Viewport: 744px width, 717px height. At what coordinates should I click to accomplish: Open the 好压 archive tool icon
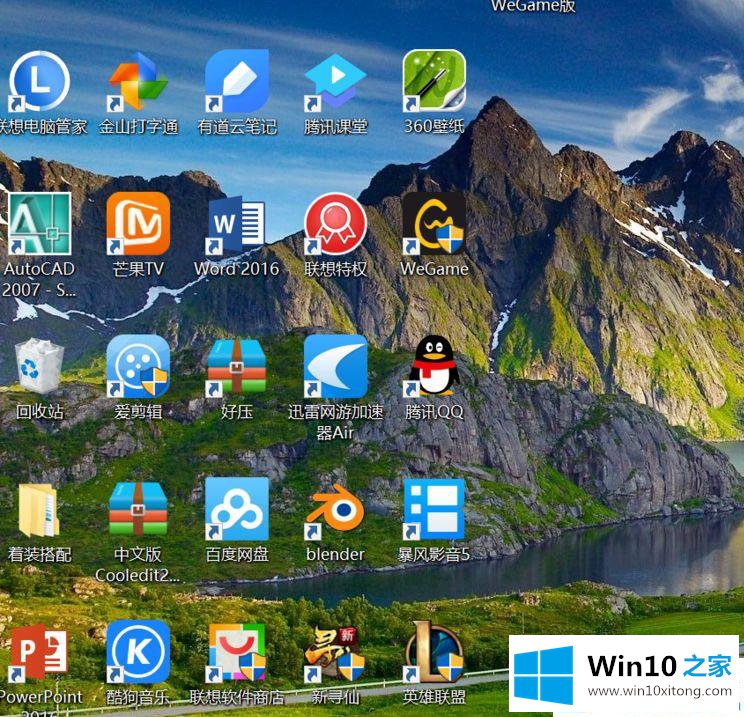pos(237,366)
